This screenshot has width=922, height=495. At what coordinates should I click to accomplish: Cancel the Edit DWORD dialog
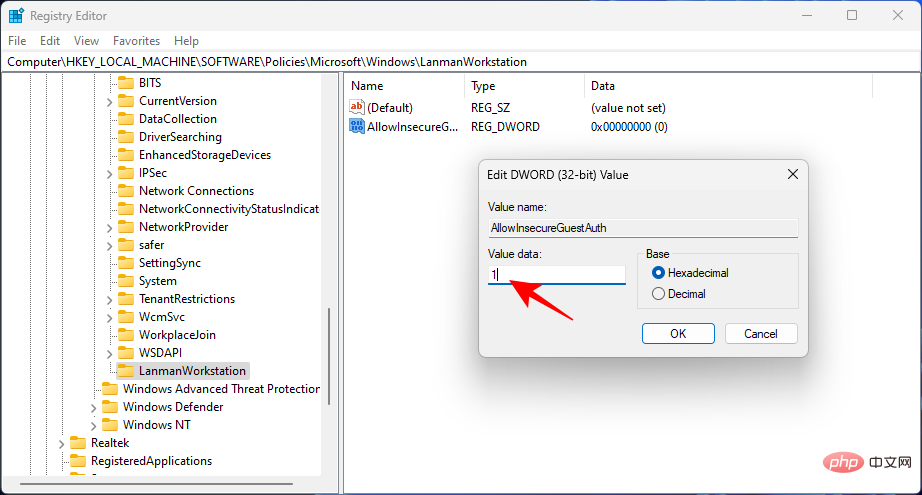tap(761, 333)
